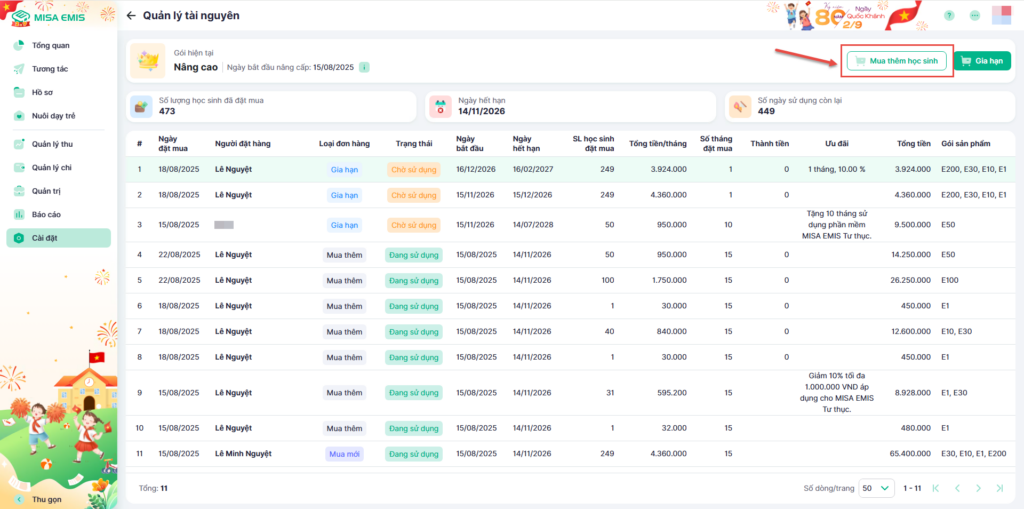The image size is (1024, 509).
Task: Click the Mua thêm học sinh button
Action: (896, 61)
